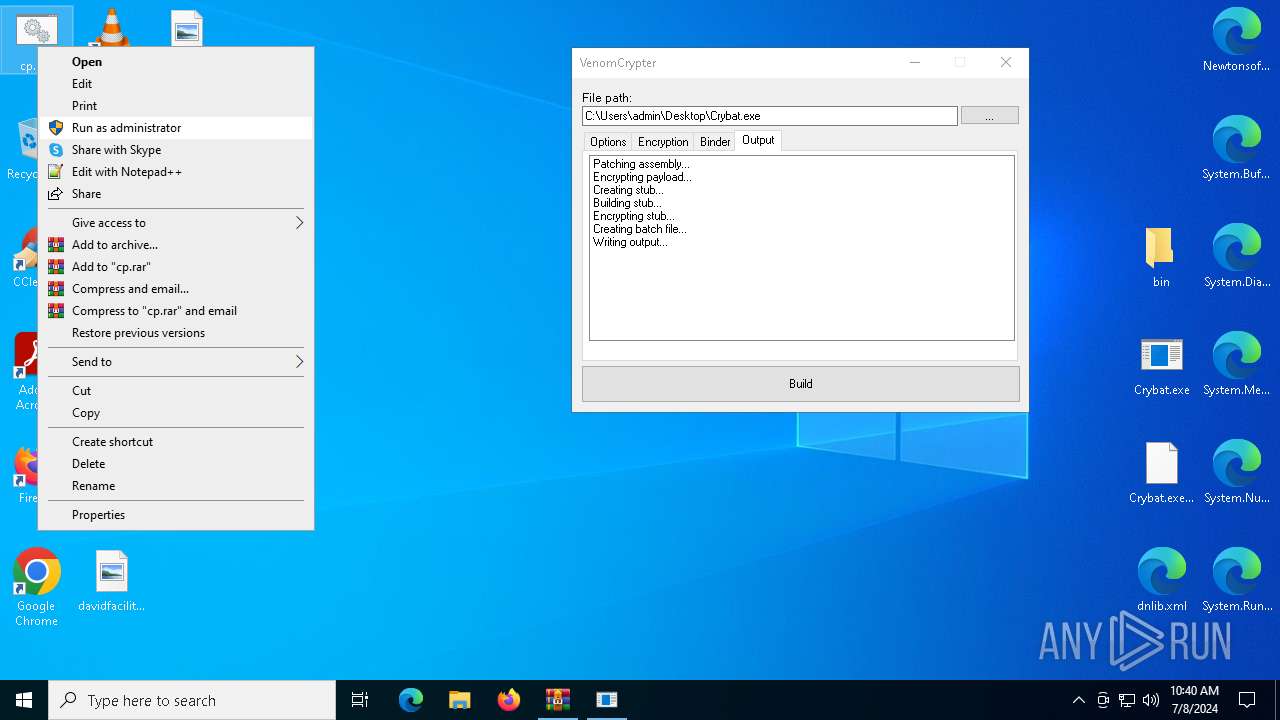The width and height of the screenshot is (1280, 720).
Task: Select Create shortcut
Action: click(x=176, y=442)
